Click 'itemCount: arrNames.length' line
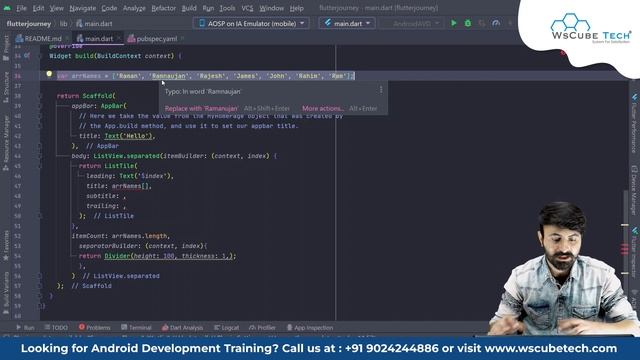The image size is (640, 360). pyautogui.click(x=120, y=236)
